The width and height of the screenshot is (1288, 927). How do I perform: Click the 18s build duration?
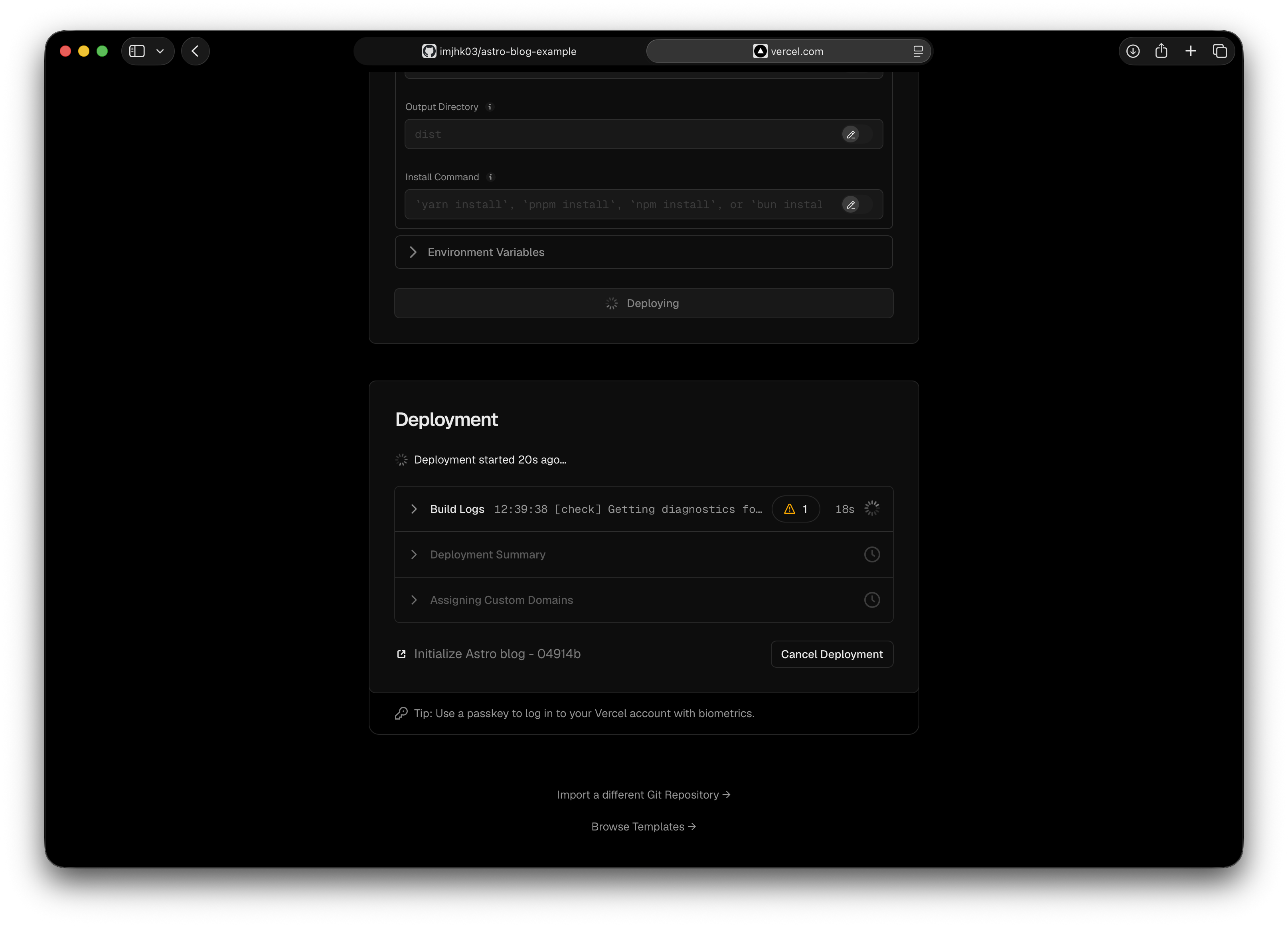[844, 509]
